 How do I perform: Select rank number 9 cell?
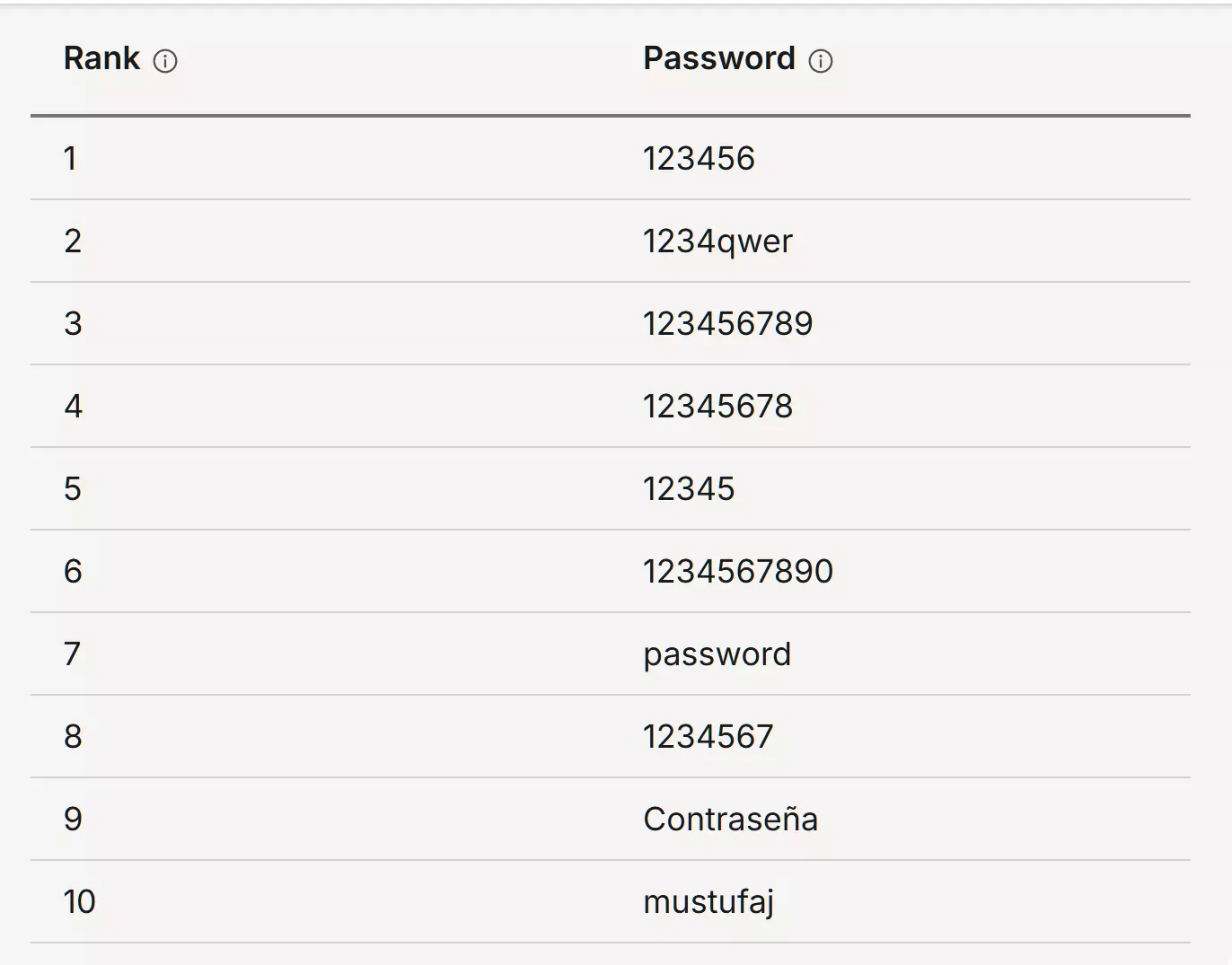pos(73,820)
